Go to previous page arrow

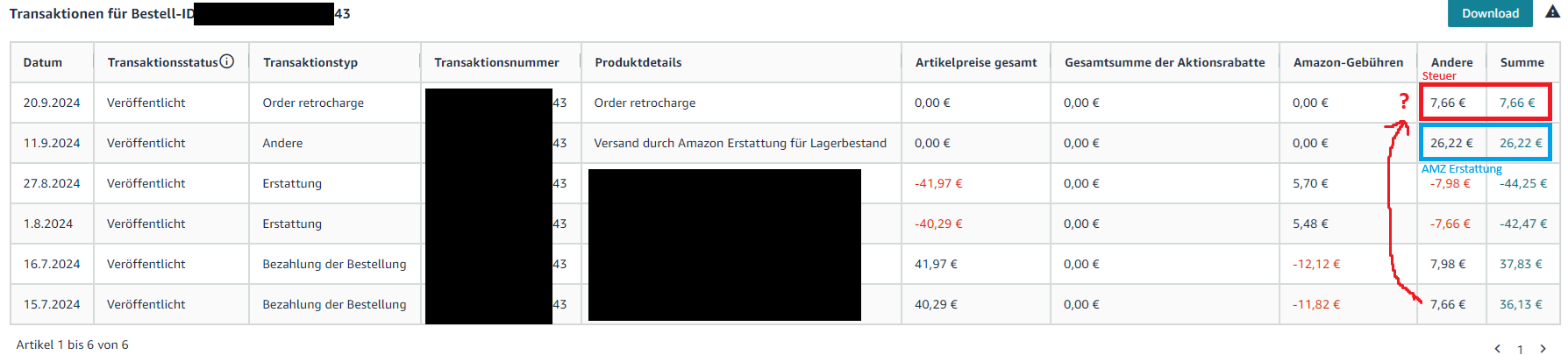1498,349
